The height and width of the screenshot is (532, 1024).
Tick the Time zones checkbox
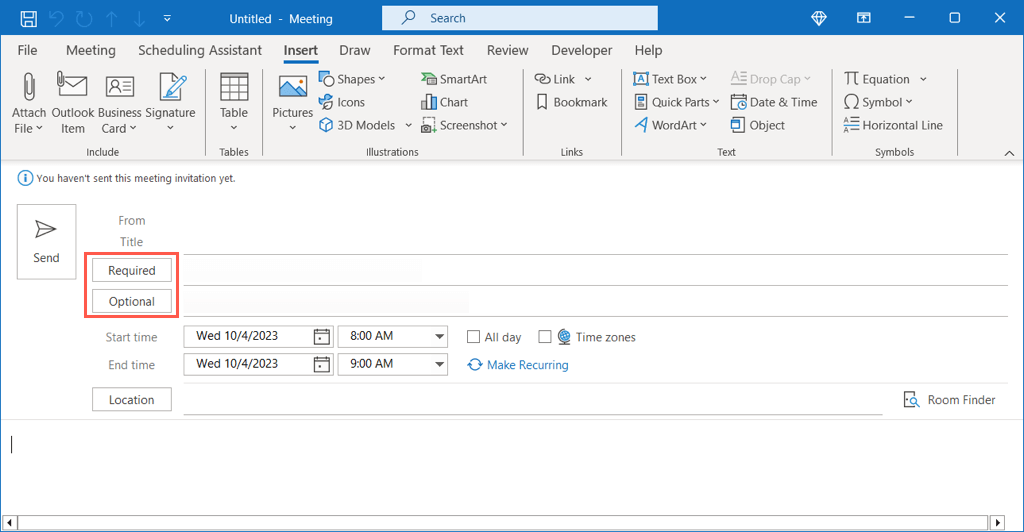click(545, 337)
